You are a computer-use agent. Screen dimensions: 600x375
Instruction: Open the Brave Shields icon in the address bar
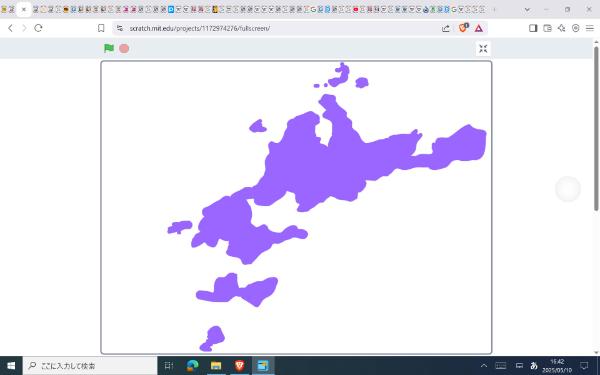pyautogui.click(x=463, y=28)
